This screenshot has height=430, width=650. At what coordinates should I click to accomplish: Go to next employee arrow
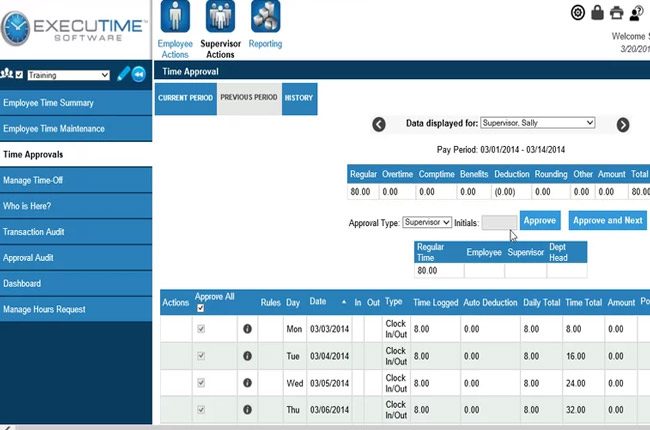(x=623, y=124)
